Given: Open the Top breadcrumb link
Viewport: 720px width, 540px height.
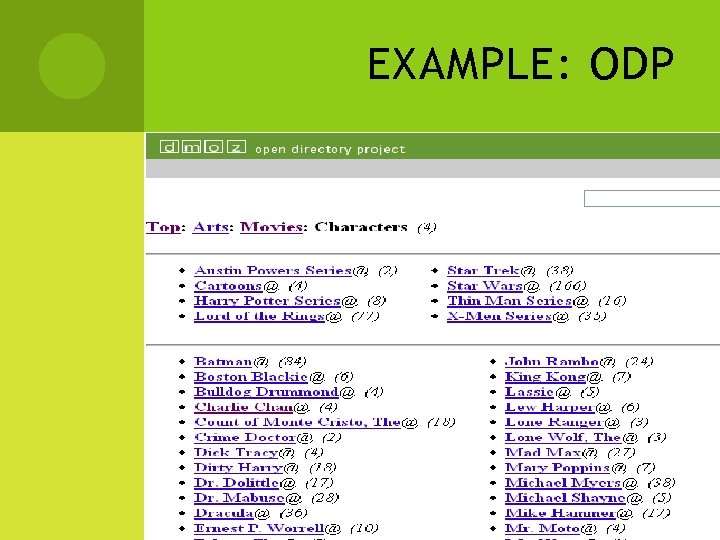Looking at the screenshot, I should tap(163, 227).
